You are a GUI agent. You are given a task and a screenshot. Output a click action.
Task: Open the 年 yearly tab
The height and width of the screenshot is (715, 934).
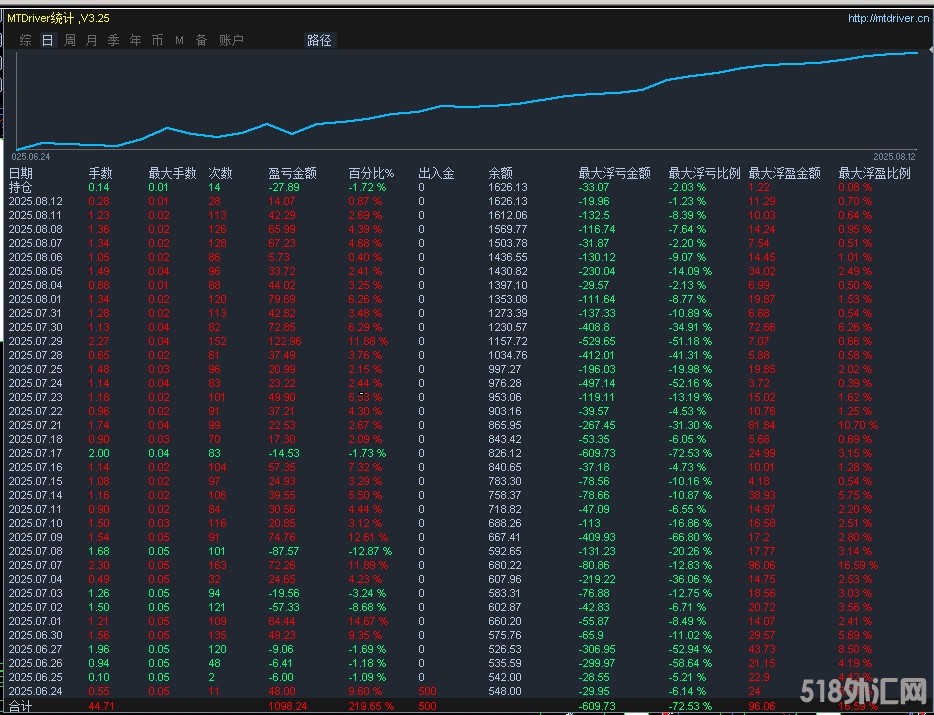point(135,40)
